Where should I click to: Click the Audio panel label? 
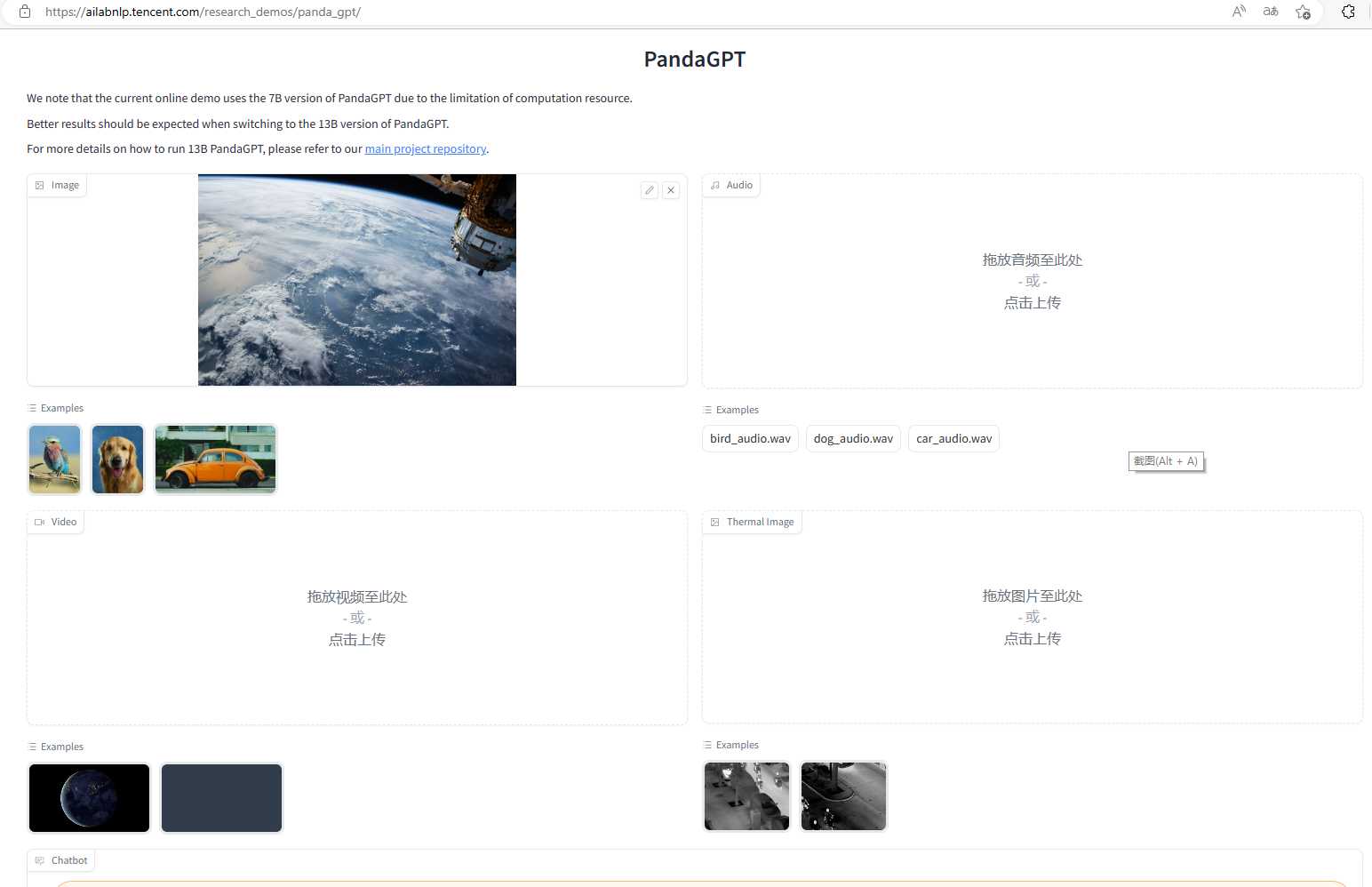[x=731, y=185]
